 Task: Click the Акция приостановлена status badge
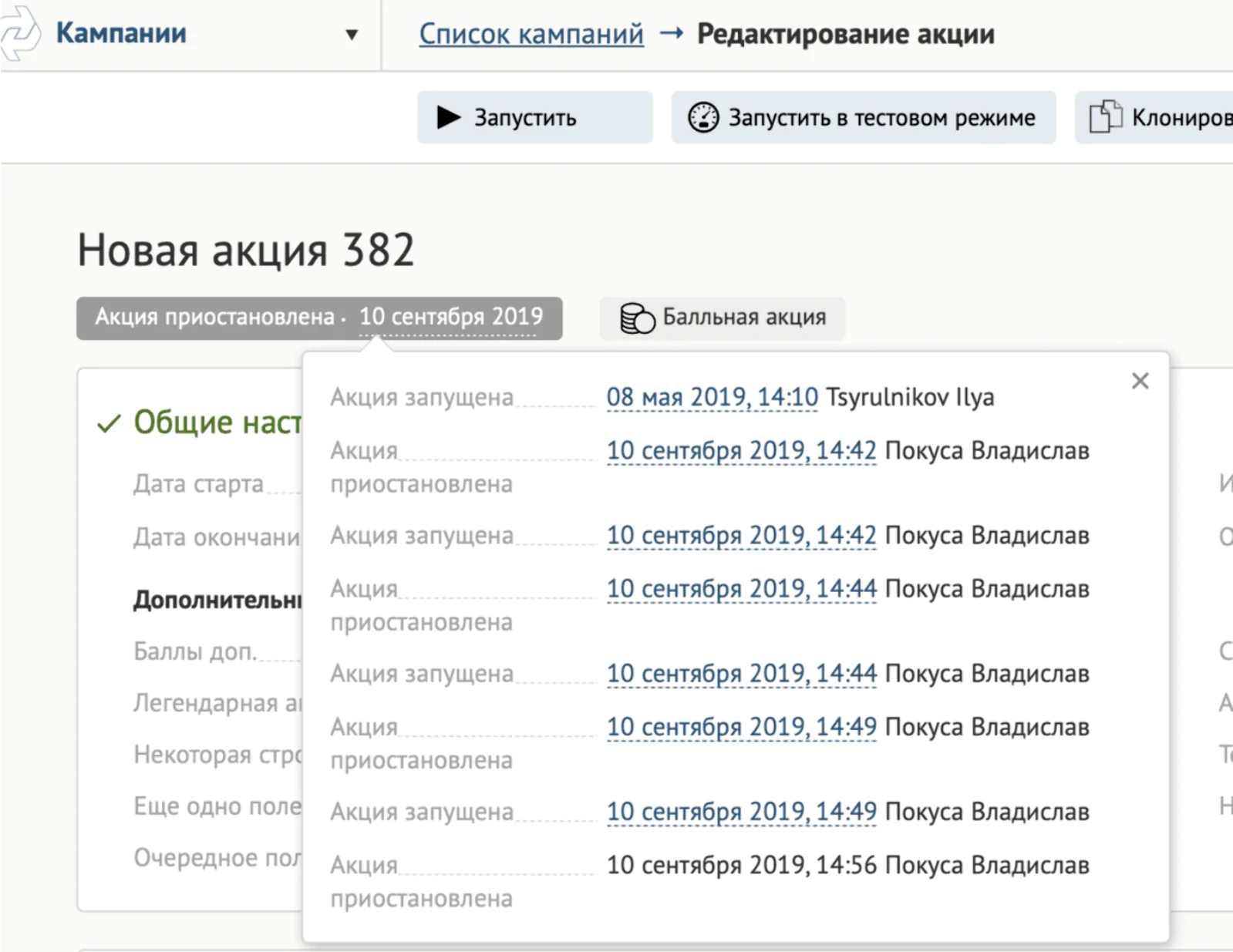[x=319, y=318]
